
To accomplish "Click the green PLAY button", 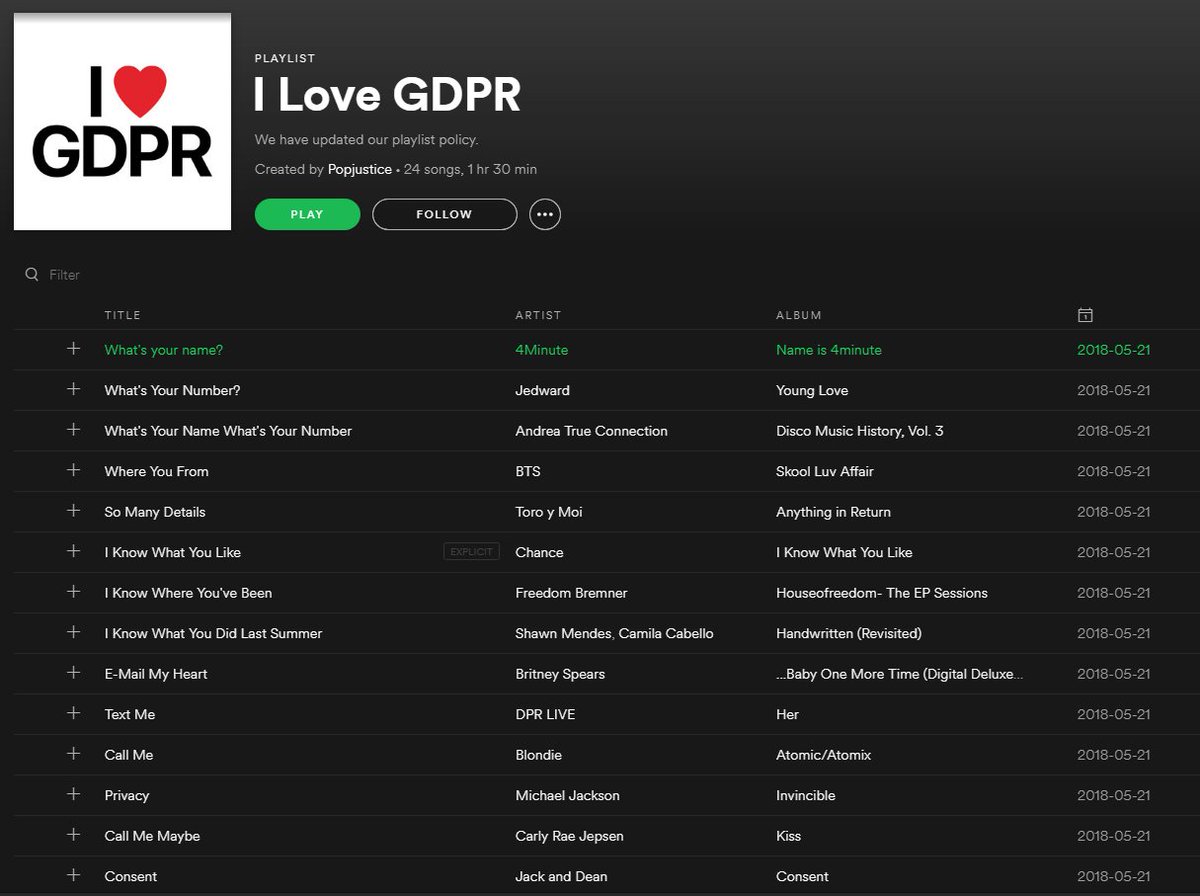I will tap(307, 214).
